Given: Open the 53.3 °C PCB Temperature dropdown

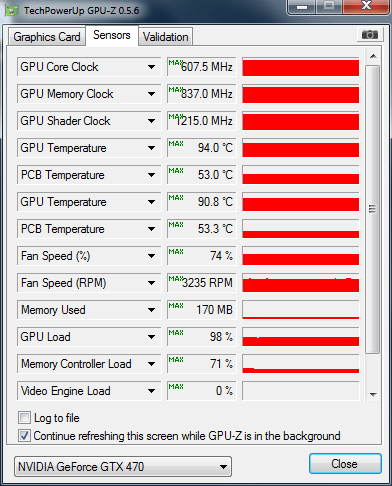Looking at the screenshot, I should pos(89,229).
